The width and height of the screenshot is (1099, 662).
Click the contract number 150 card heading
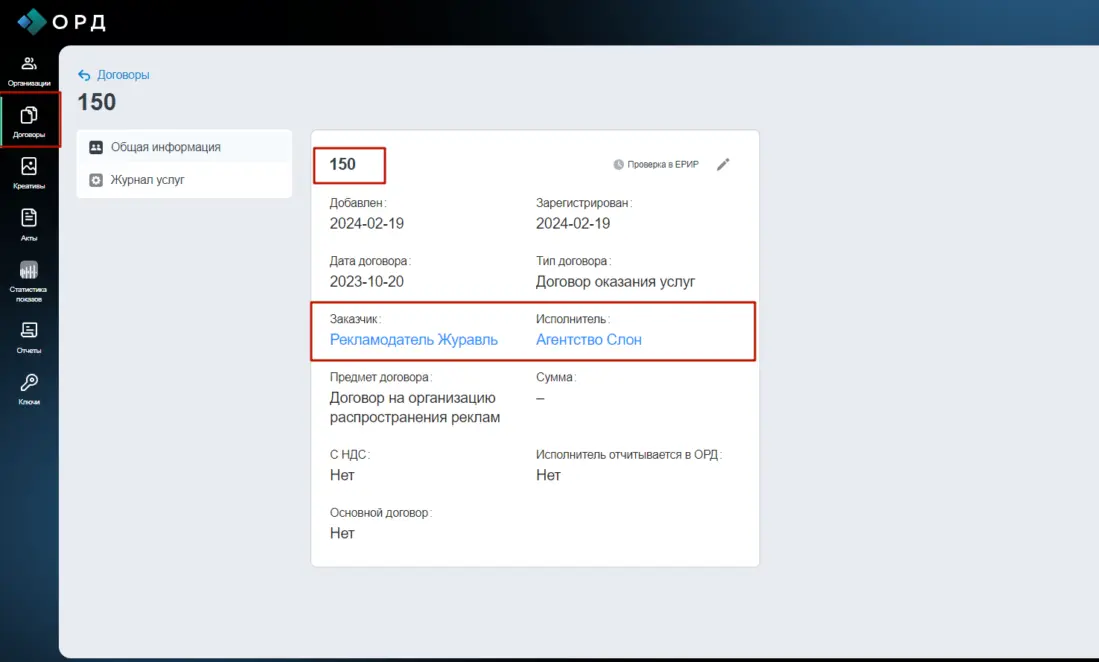(343, 165)
